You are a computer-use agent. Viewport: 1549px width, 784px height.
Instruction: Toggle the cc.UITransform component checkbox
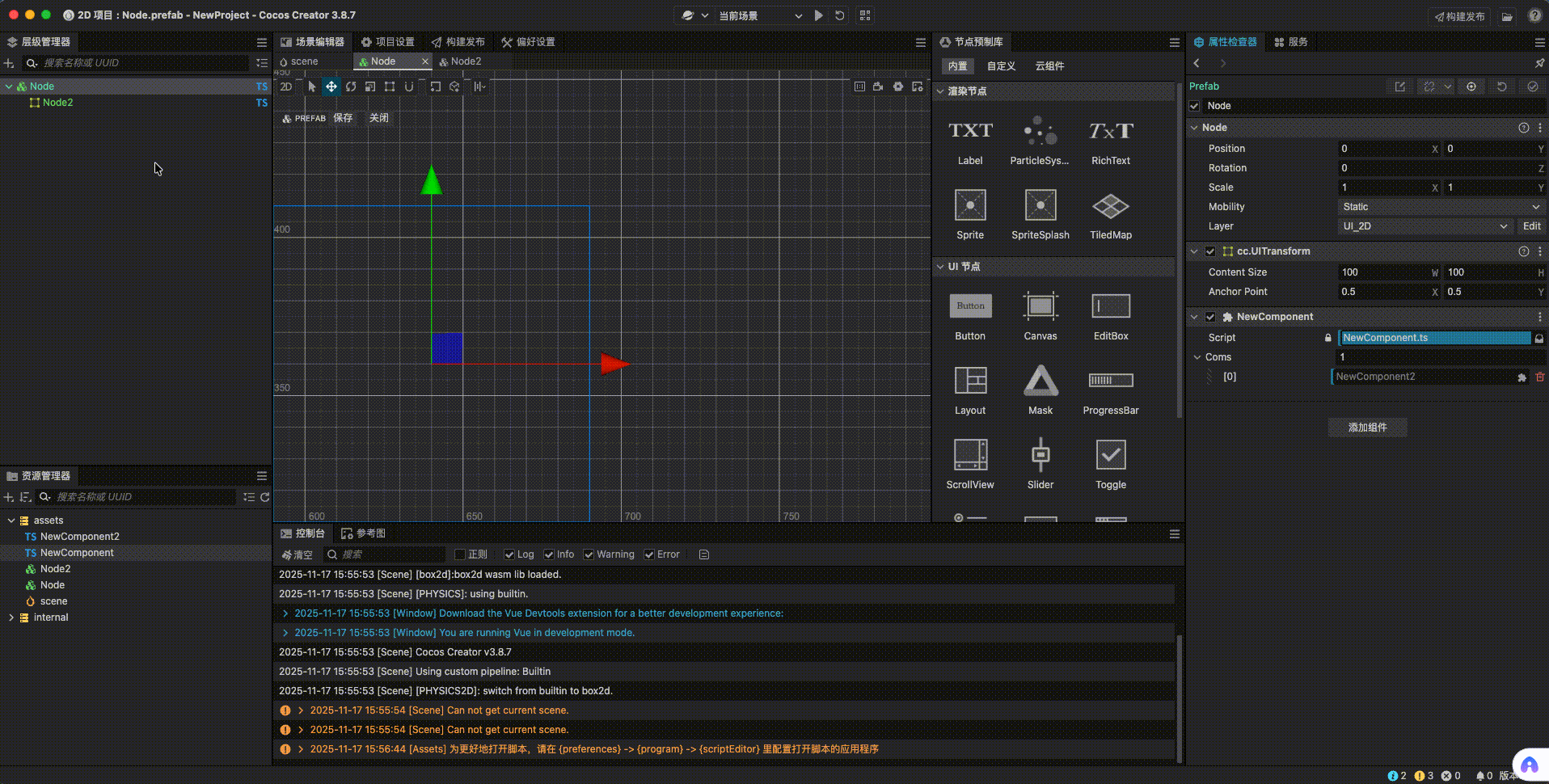1210,251
